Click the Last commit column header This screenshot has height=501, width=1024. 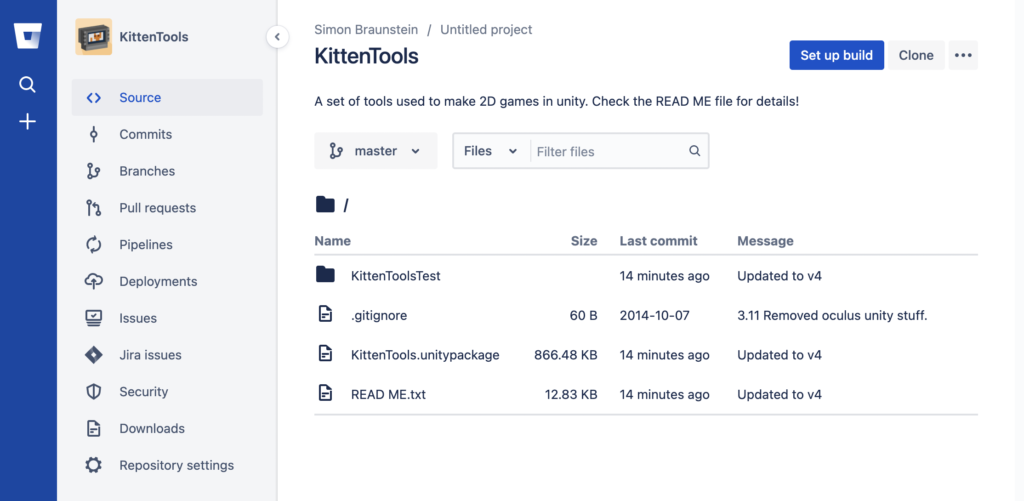[658, 241]
